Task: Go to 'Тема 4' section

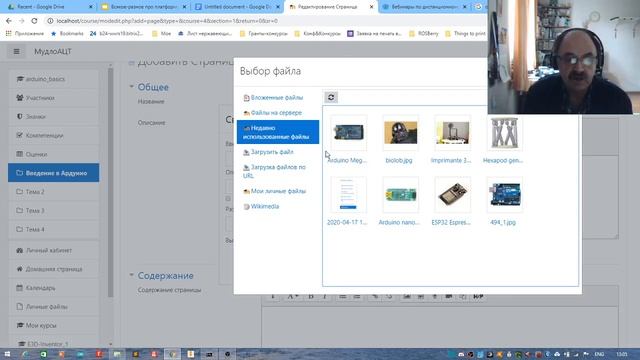Action: point(53,229)
